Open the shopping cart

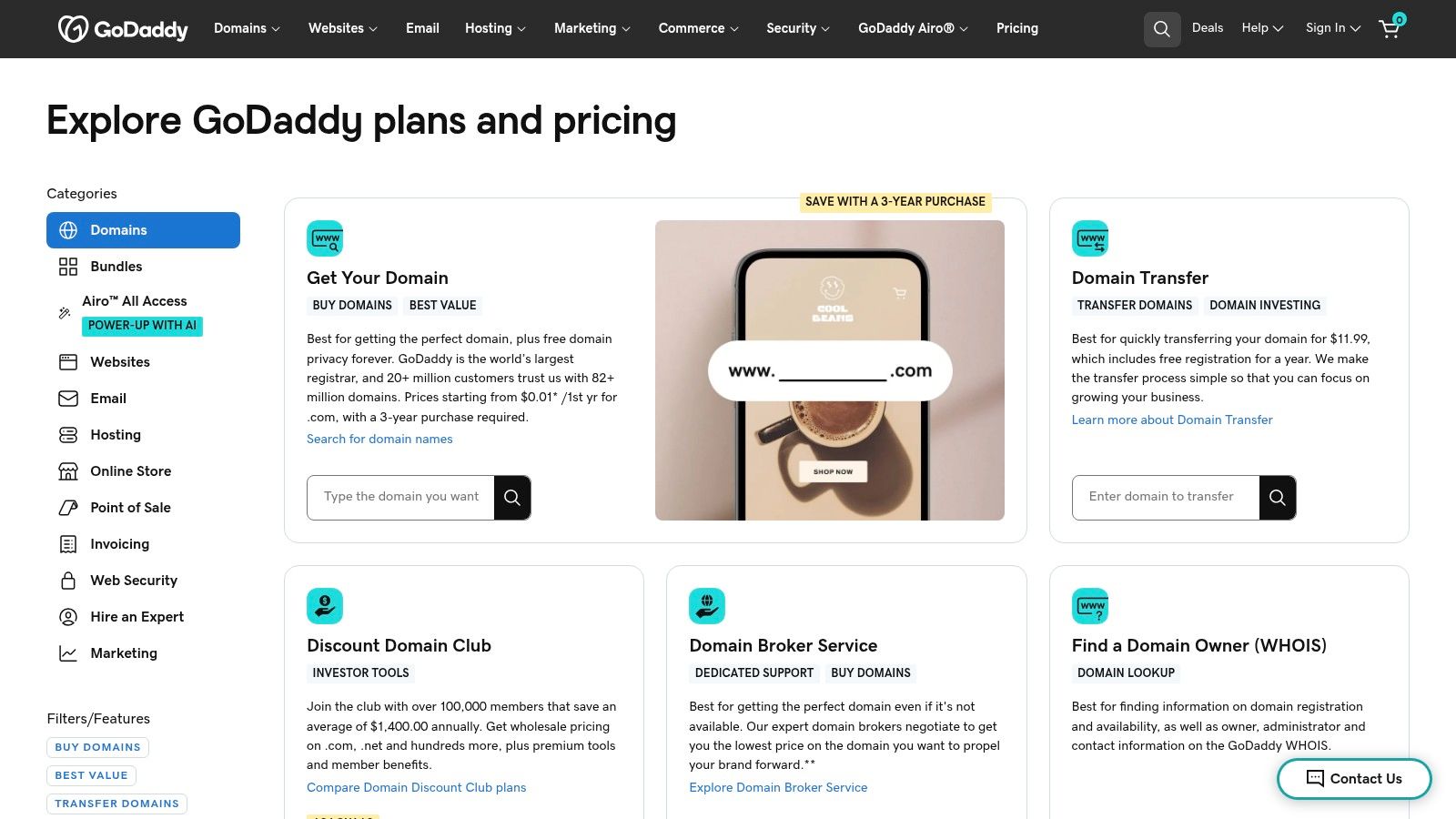coord(1390,28)
